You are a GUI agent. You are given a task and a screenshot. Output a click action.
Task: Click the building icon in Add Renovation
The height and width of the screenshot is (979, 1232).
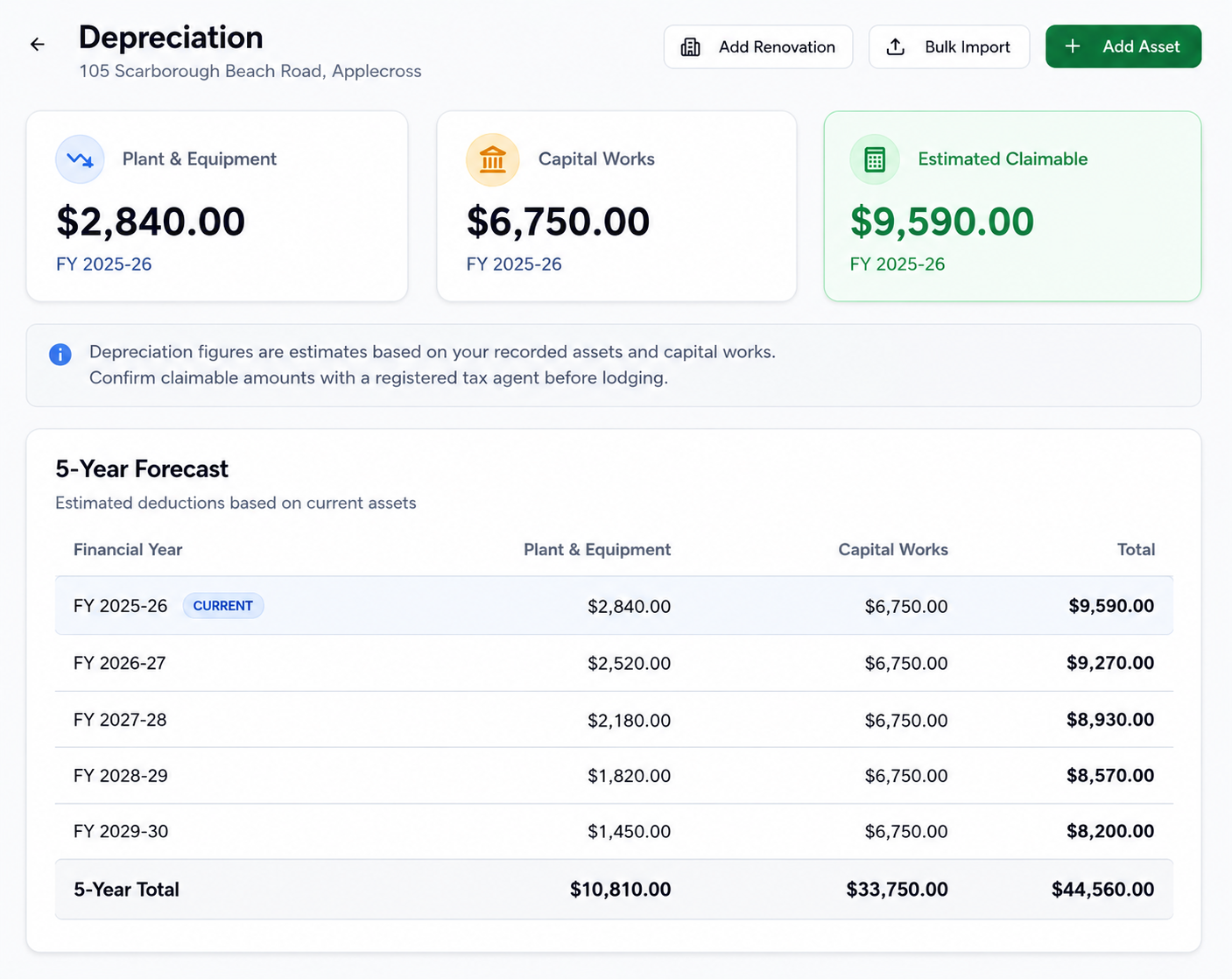pyautogui.click(x=690, y=47)
